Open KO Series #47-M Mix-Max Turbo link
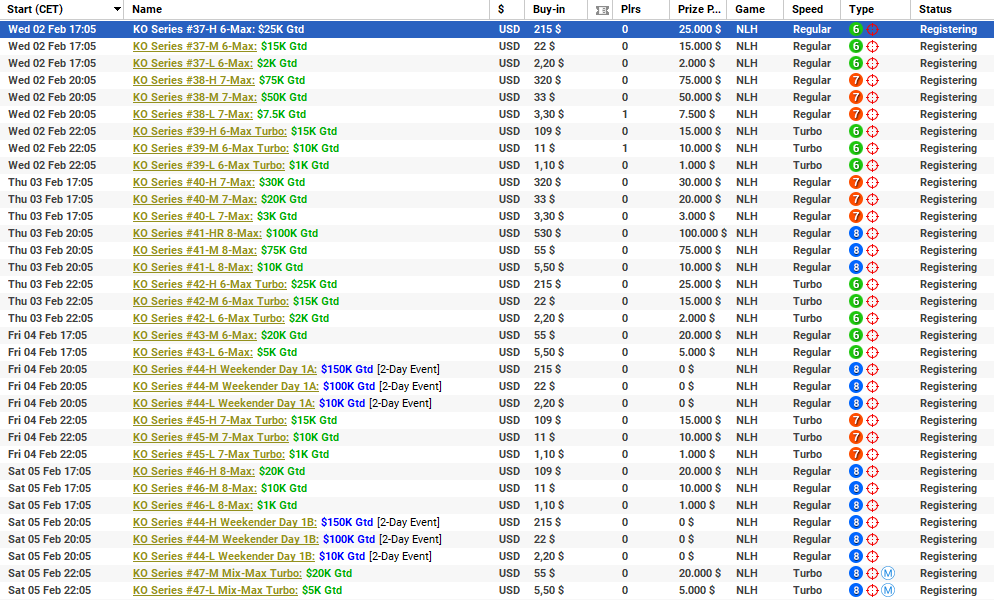This screenshot has height=600, width=994. pyautogui.click(x=217, y=573)
